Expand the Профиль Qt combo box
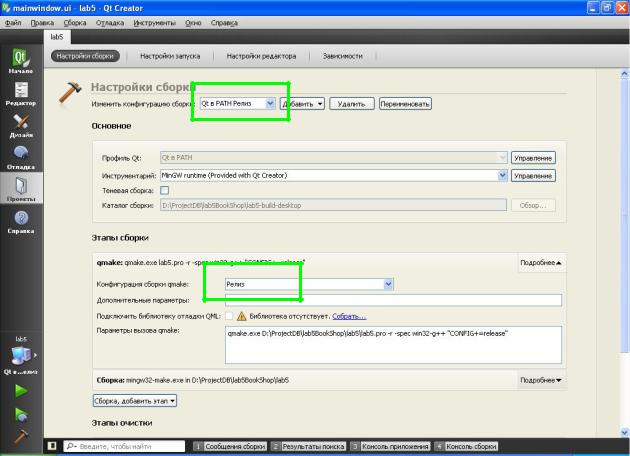The height and width of the screenshot is (456, 630). click(x=333, y=157)
